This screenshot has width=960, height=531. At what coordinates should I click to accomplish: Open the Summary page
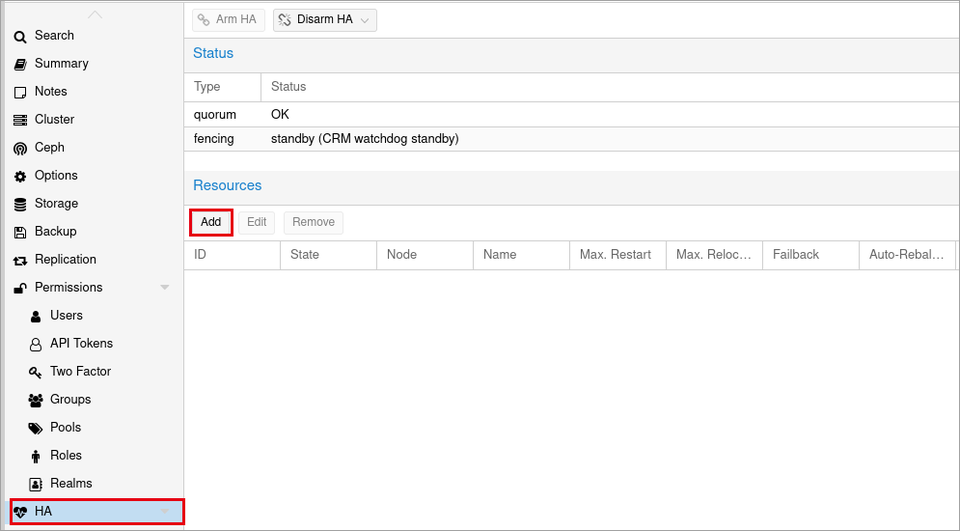(94, 64)
